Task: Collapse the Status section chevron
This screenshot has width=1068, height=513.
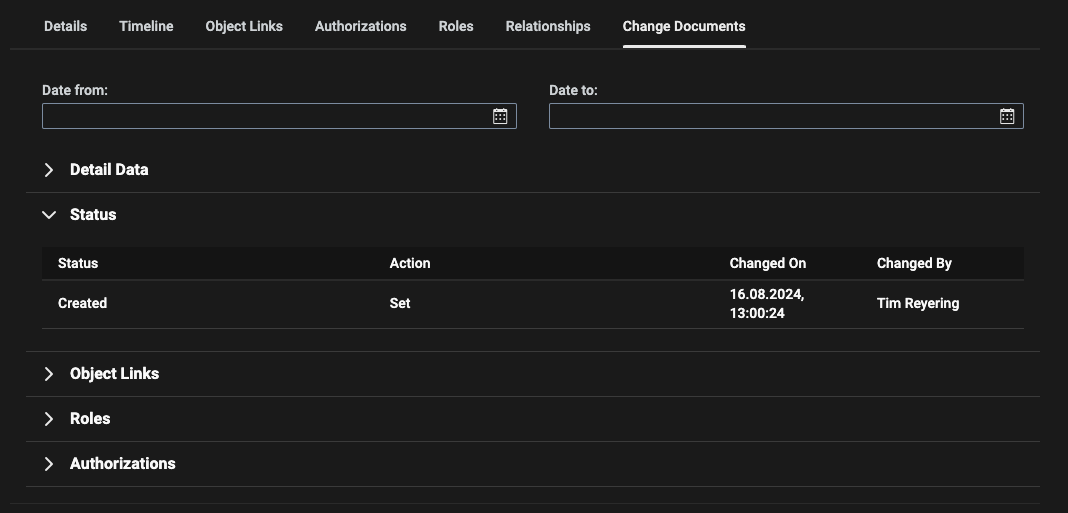Action: point(49,215)
